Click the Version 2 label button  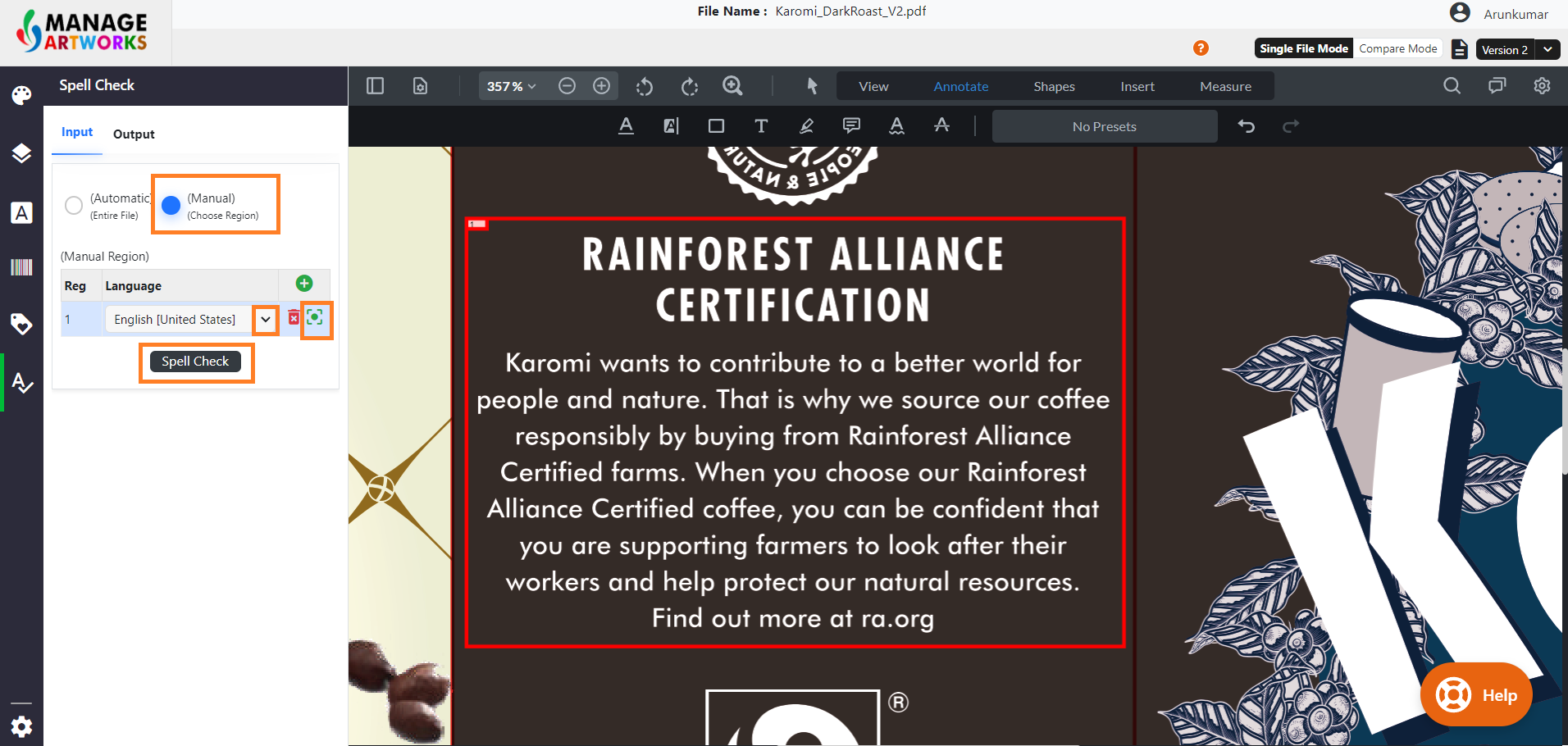tap(1505, 49)
